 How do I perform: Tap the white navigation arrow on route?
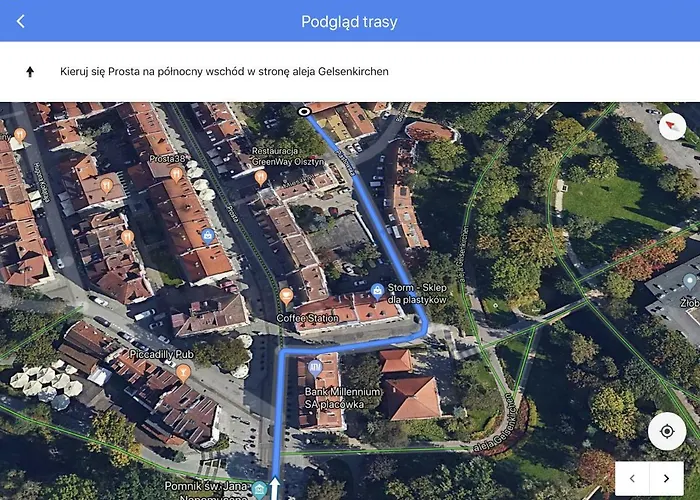(275, 488)
